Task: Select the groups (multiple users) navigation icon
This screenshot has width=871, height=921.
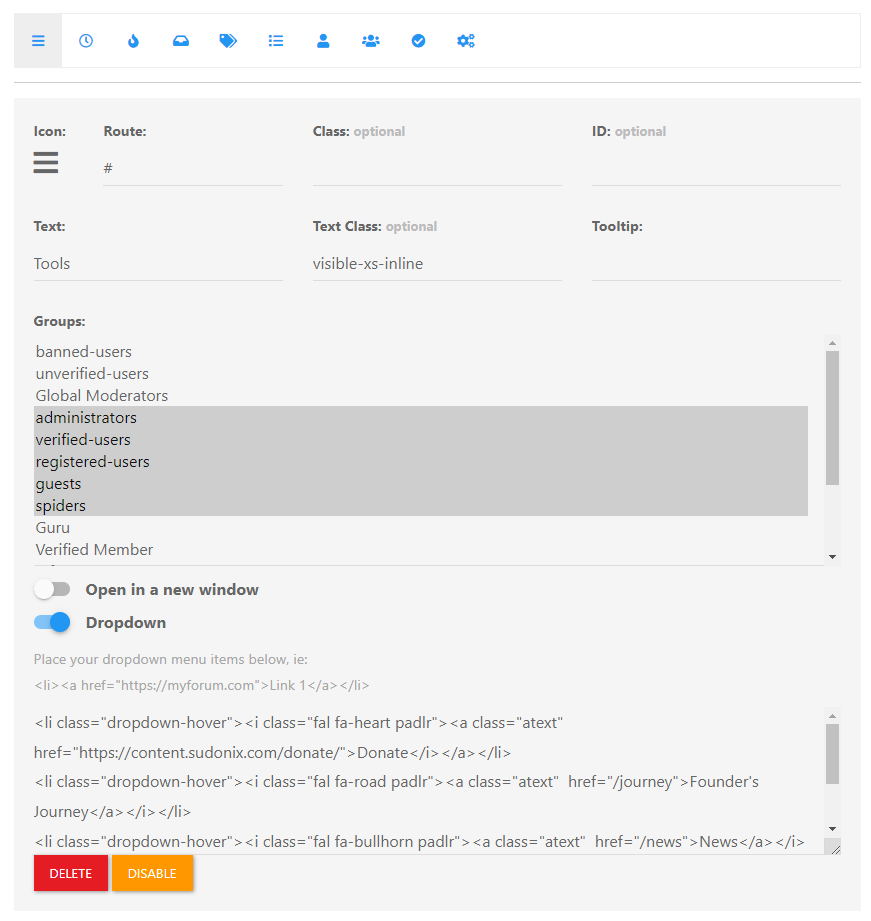Action: pos(371,41)
